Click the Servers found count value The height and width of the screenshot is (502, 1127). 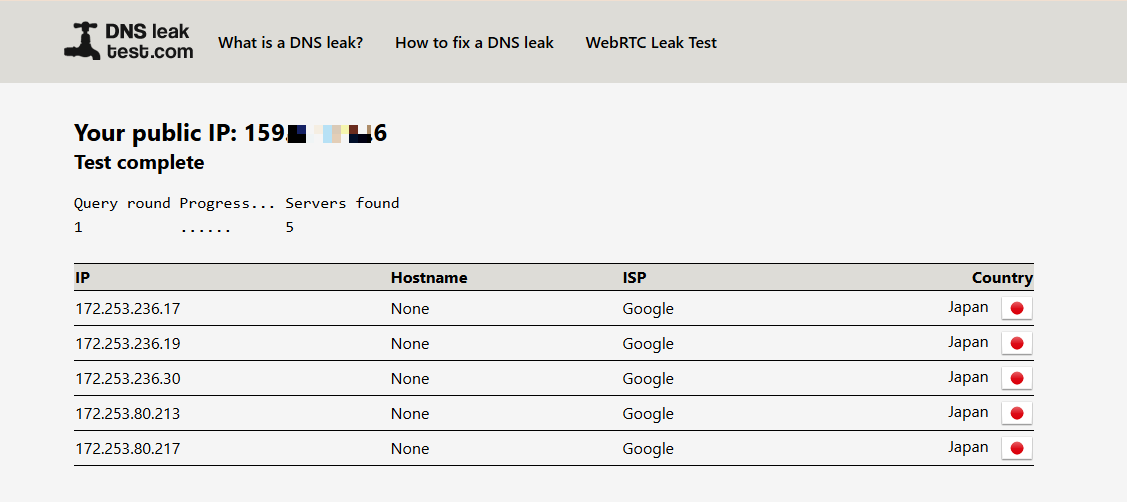289,228
